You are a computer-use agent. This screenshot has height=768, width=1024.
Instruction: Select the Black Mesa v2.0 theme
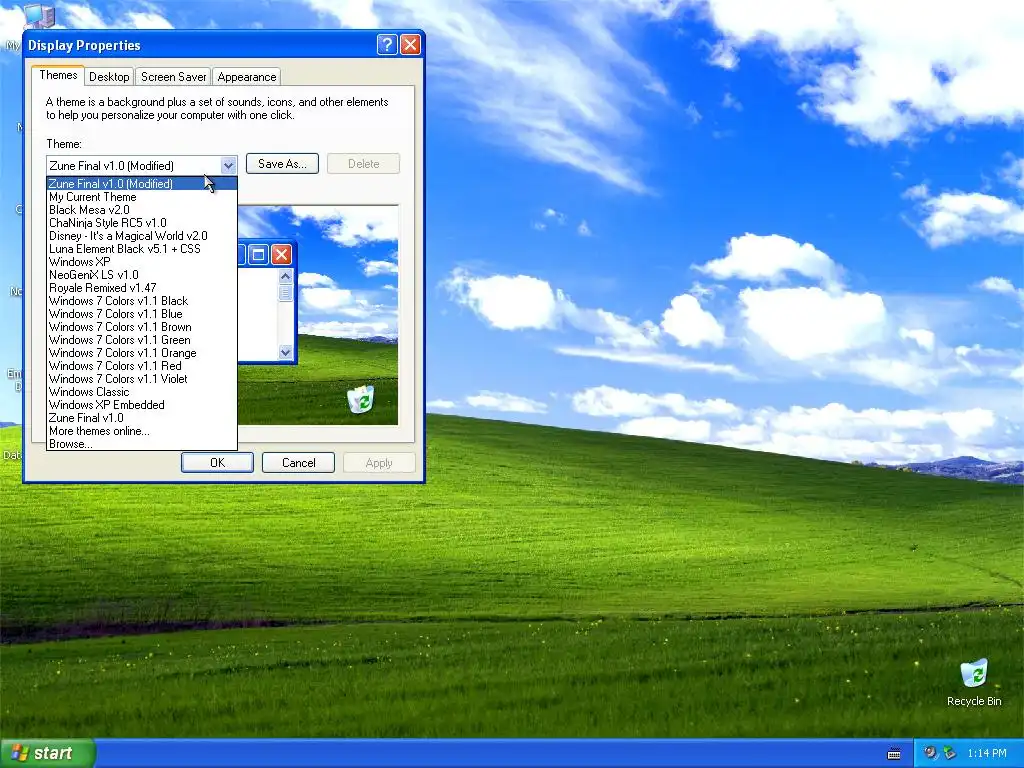click(142, 210)
